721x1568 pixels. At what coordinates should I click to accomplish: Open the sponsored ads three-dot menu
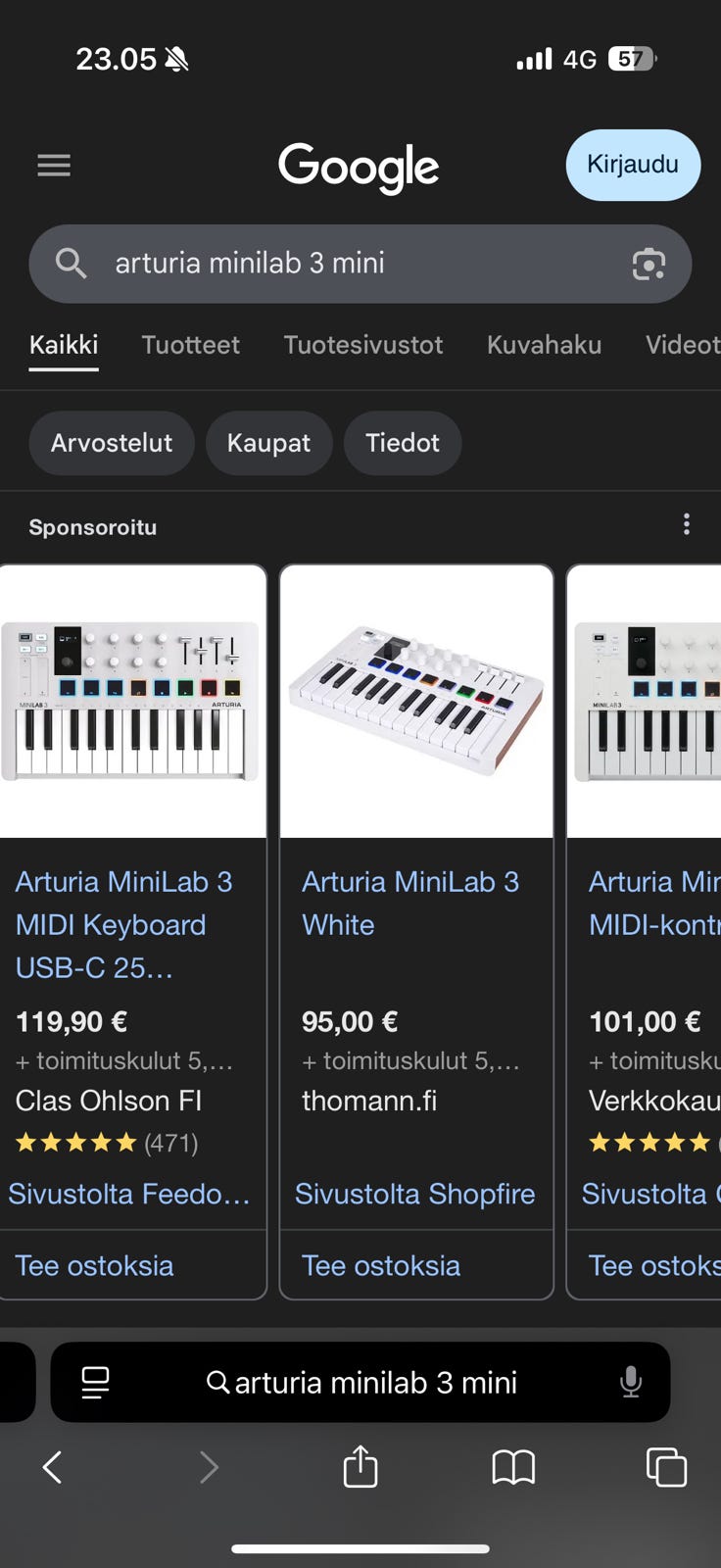(x=687, y=524)
